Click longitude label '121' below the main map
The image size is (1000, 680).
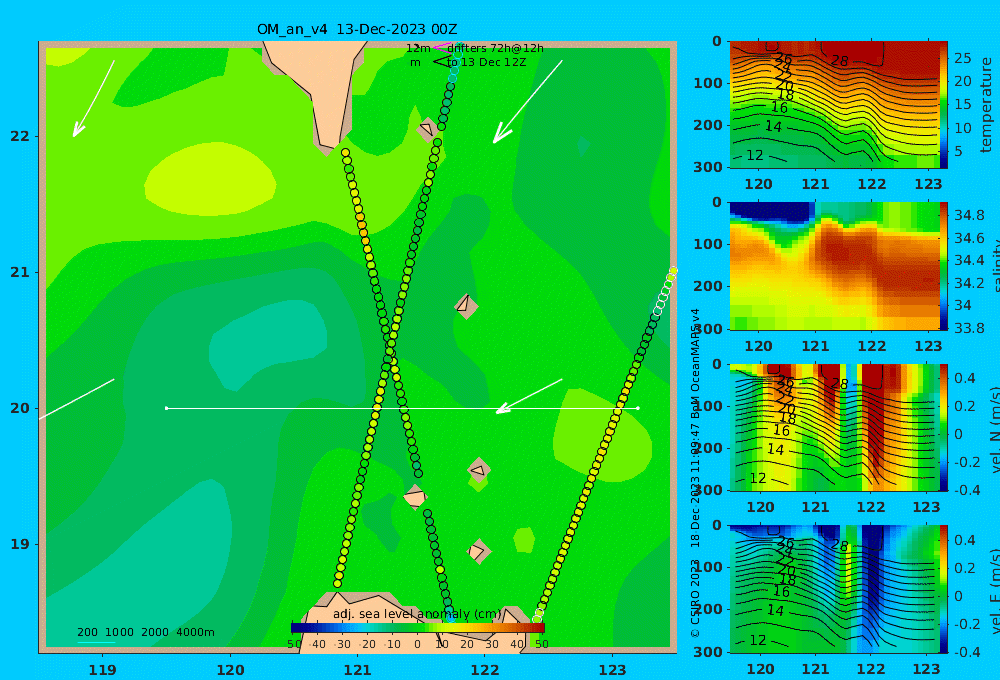tap(357, 670)
